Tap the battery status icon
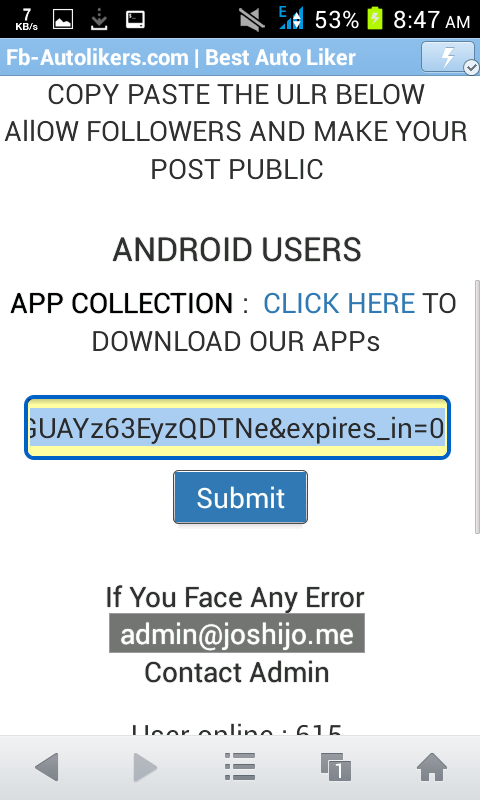 (375, 19)
